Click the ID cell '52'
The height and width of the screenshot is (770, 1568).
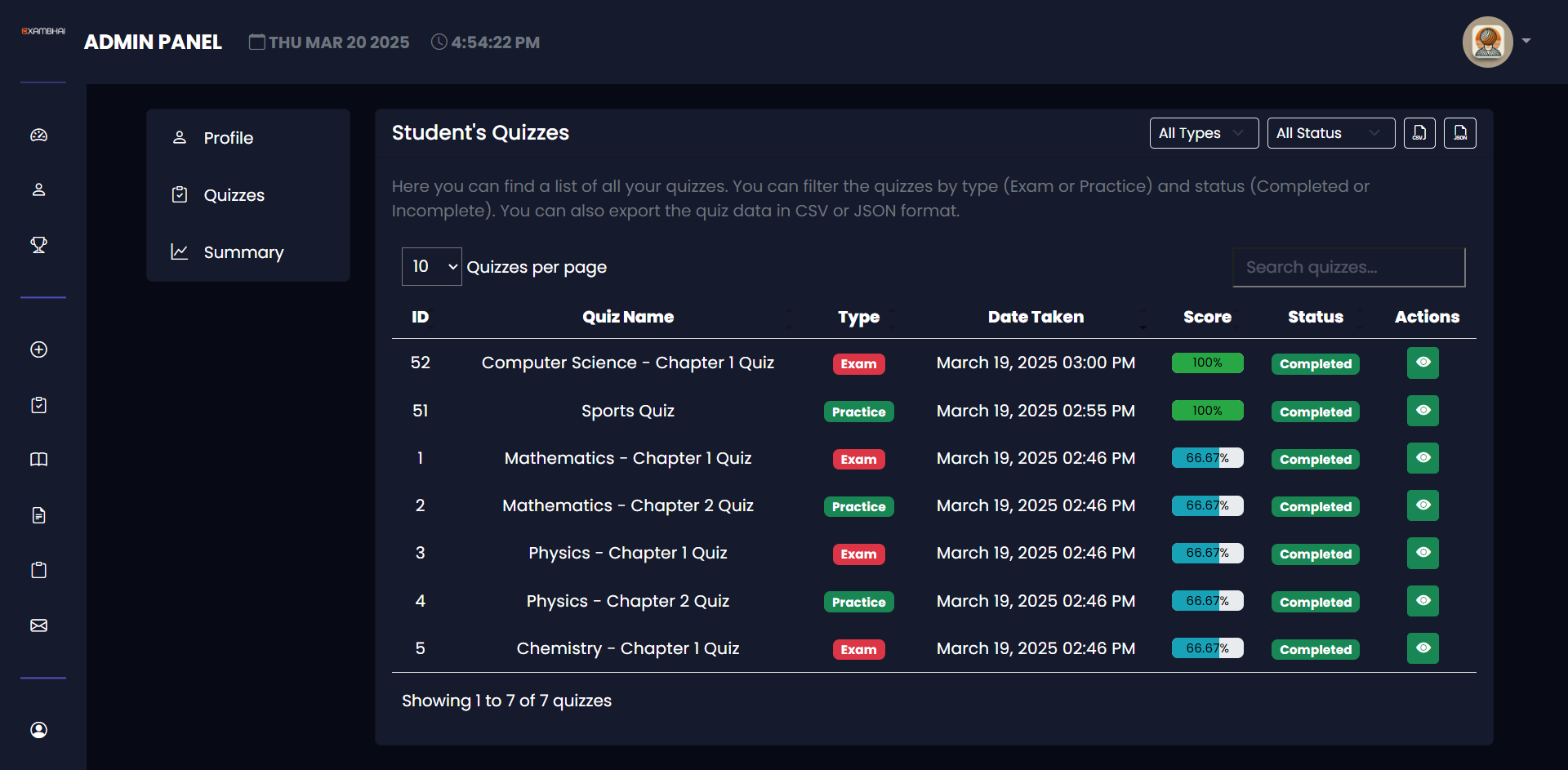pos(420,363)
